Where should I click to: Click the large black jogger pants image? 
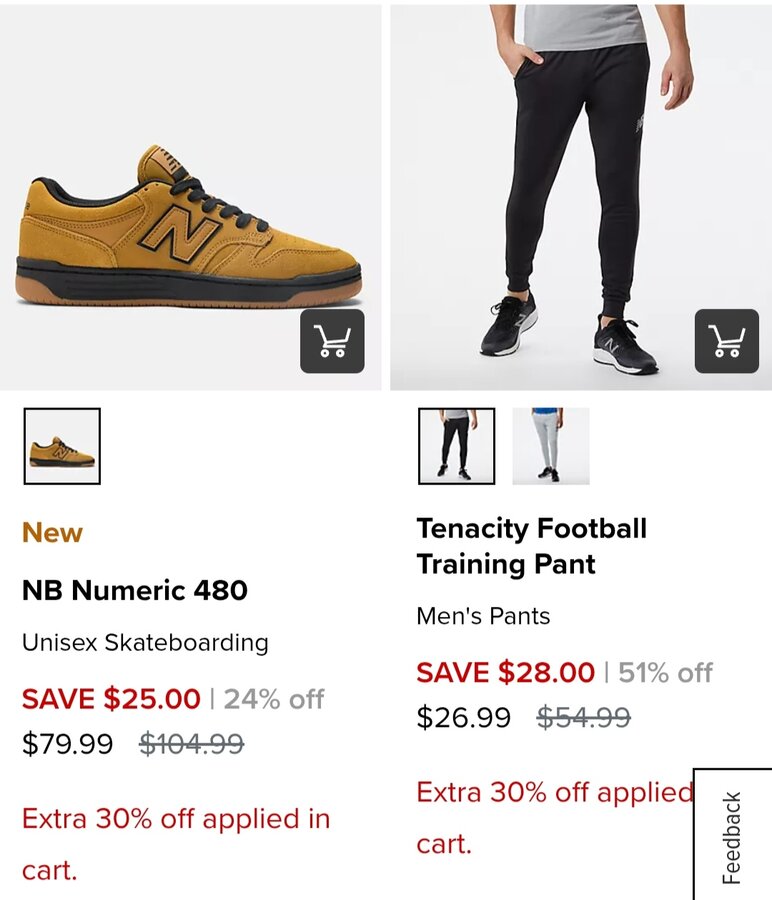click(570, 190)
